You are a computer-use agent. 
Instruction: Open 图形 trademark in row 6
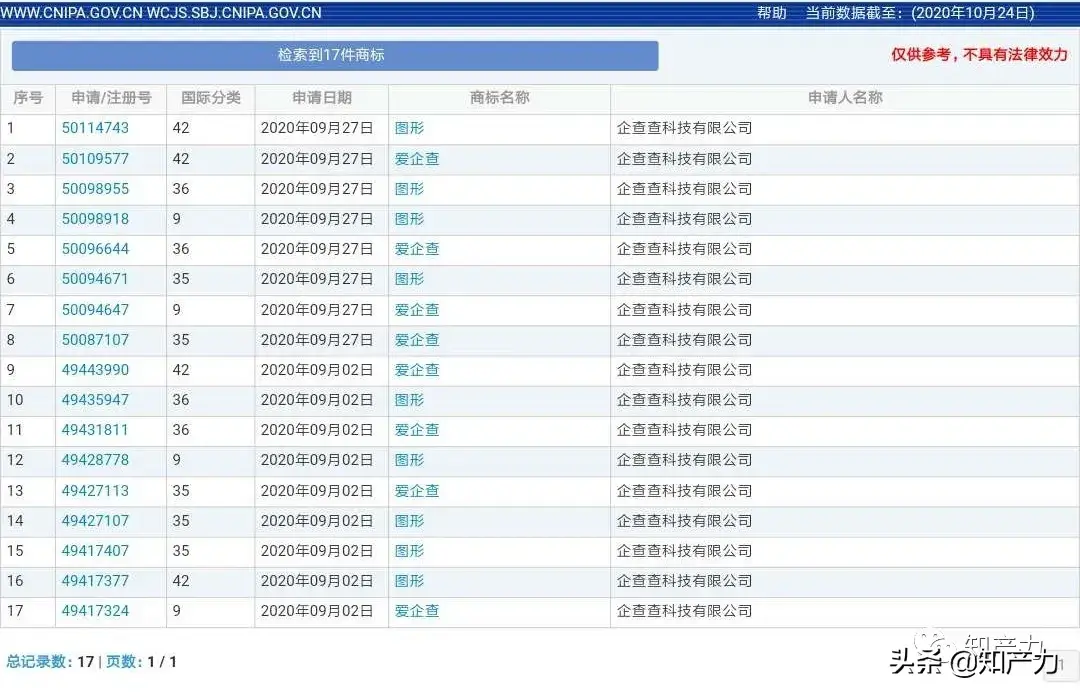pyautogui.click(x=409, y=279)
